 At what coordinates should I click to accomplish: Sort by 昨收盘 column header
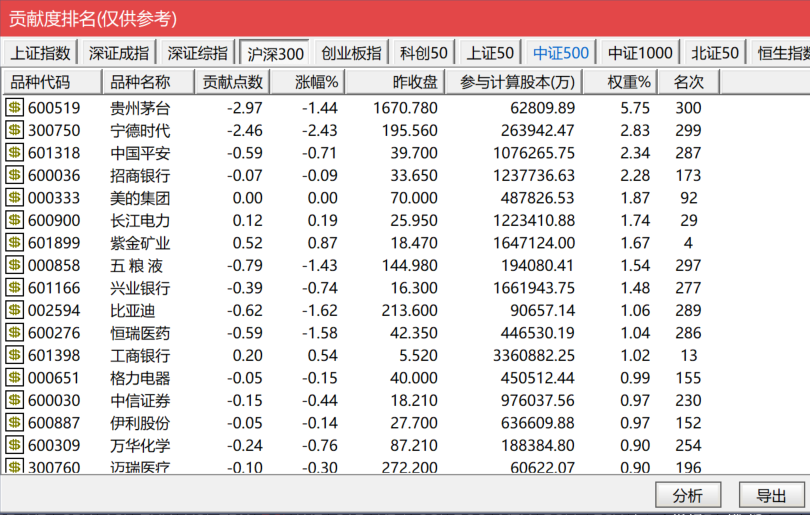(x=395, y=82)
